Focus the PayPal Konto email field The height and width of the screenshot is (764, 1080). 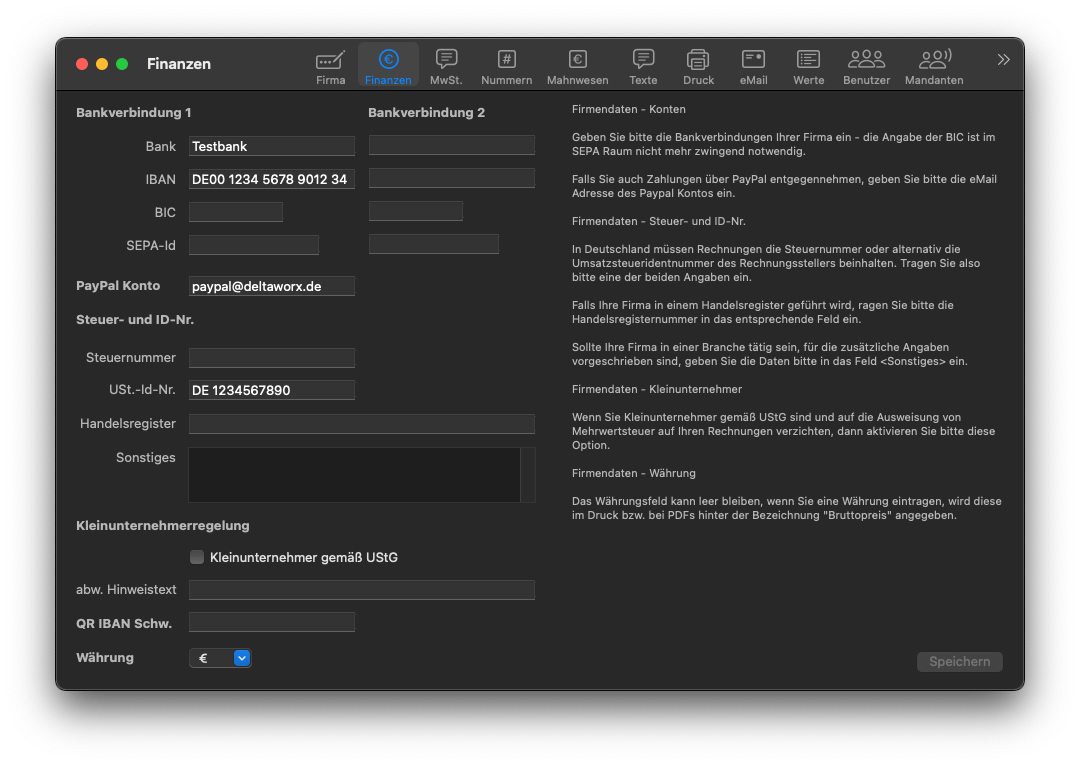[271, 286]
